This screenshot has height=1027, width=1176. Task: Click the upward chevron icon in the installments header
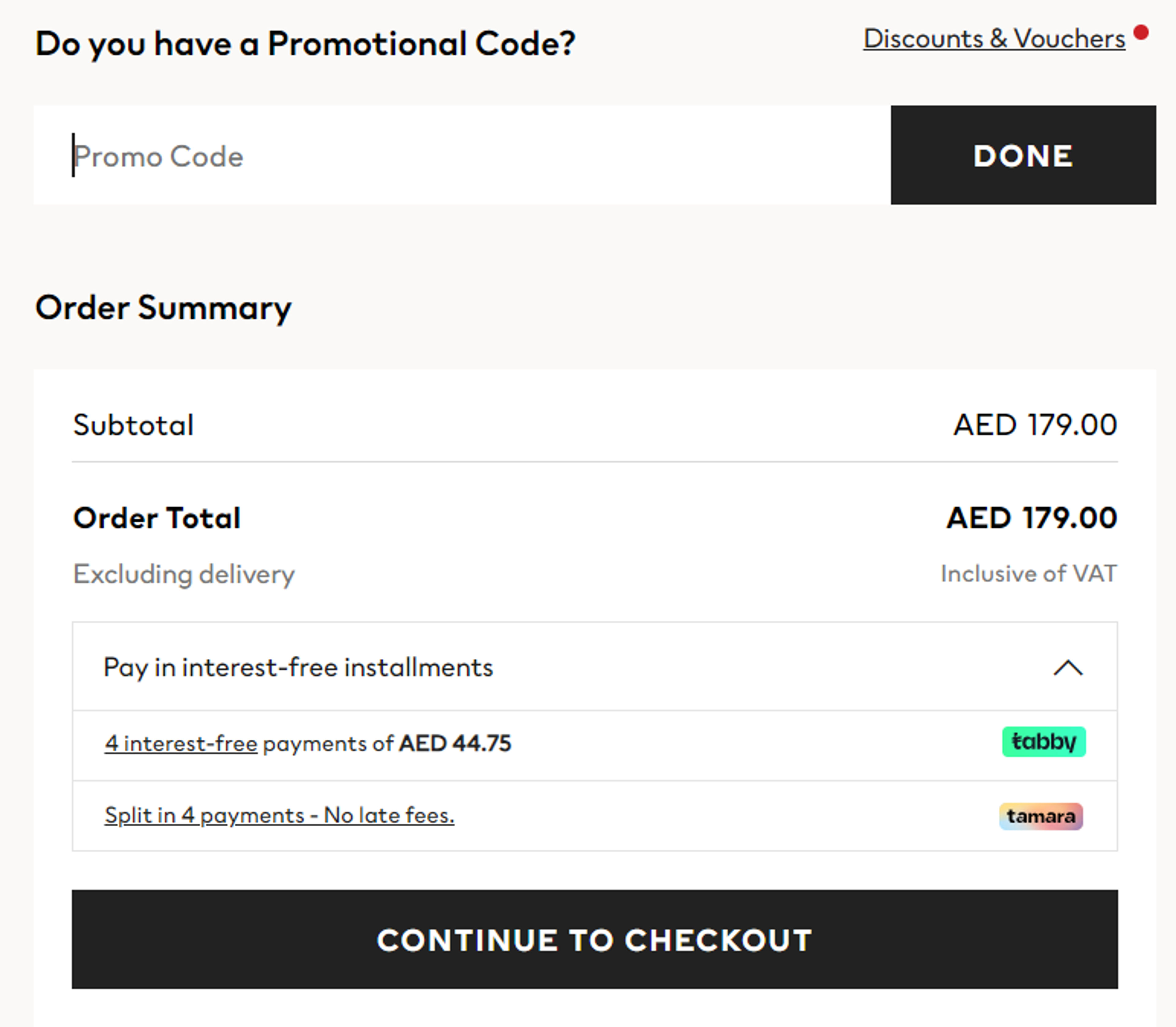(1068, 668)
